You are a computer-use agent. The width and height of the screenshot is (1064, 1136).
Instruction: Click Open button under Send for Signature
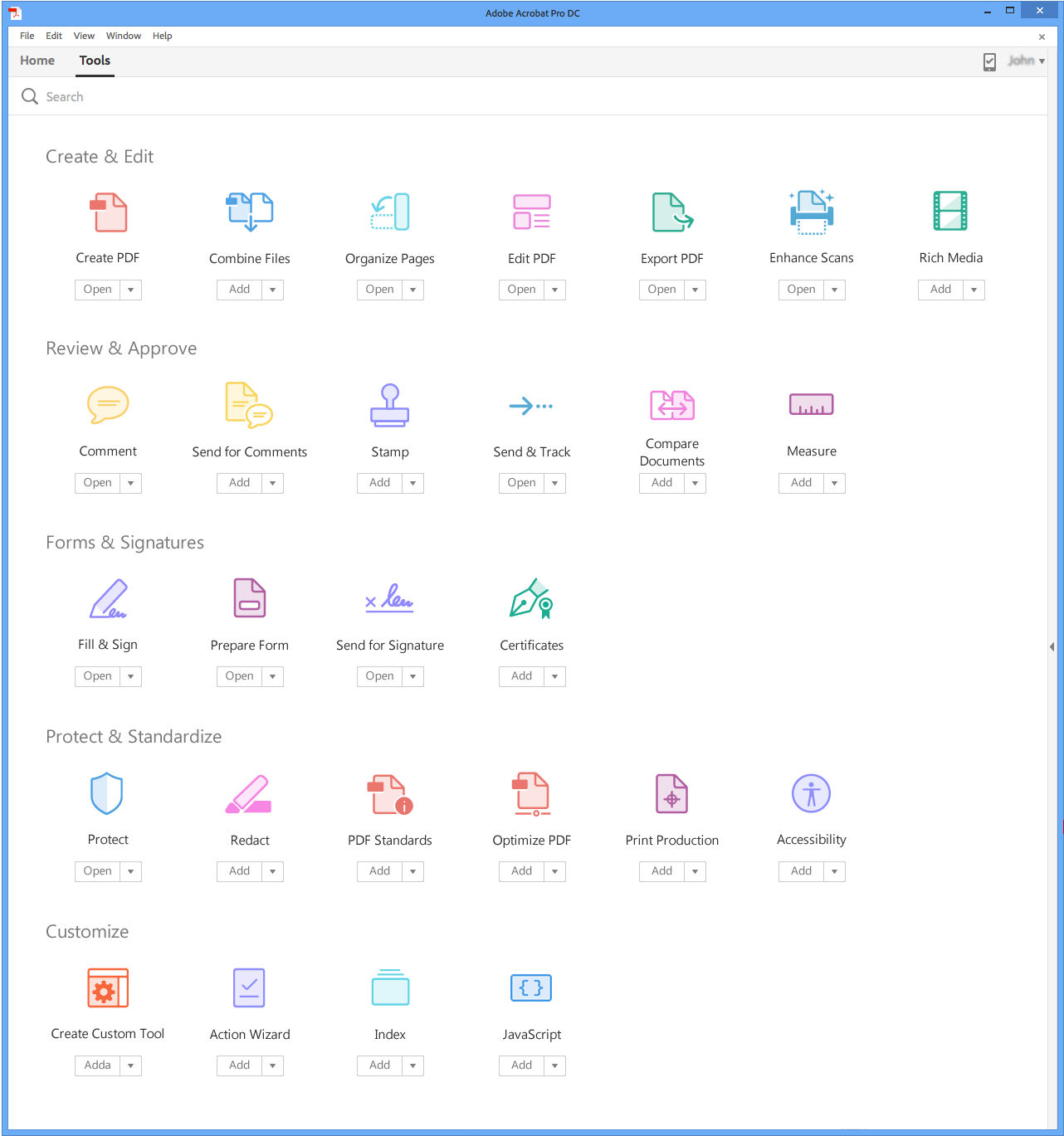380,676
